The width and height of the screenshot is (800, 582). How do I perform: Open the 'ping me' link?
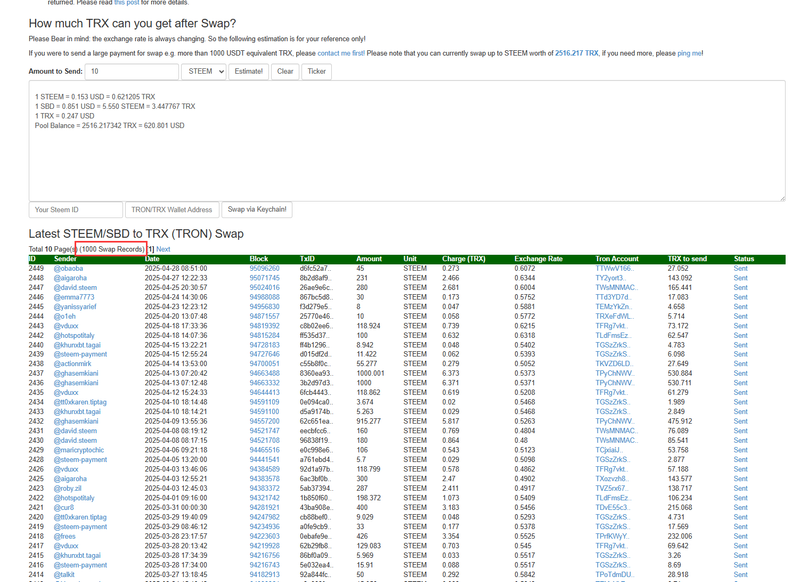pos(690,53)
